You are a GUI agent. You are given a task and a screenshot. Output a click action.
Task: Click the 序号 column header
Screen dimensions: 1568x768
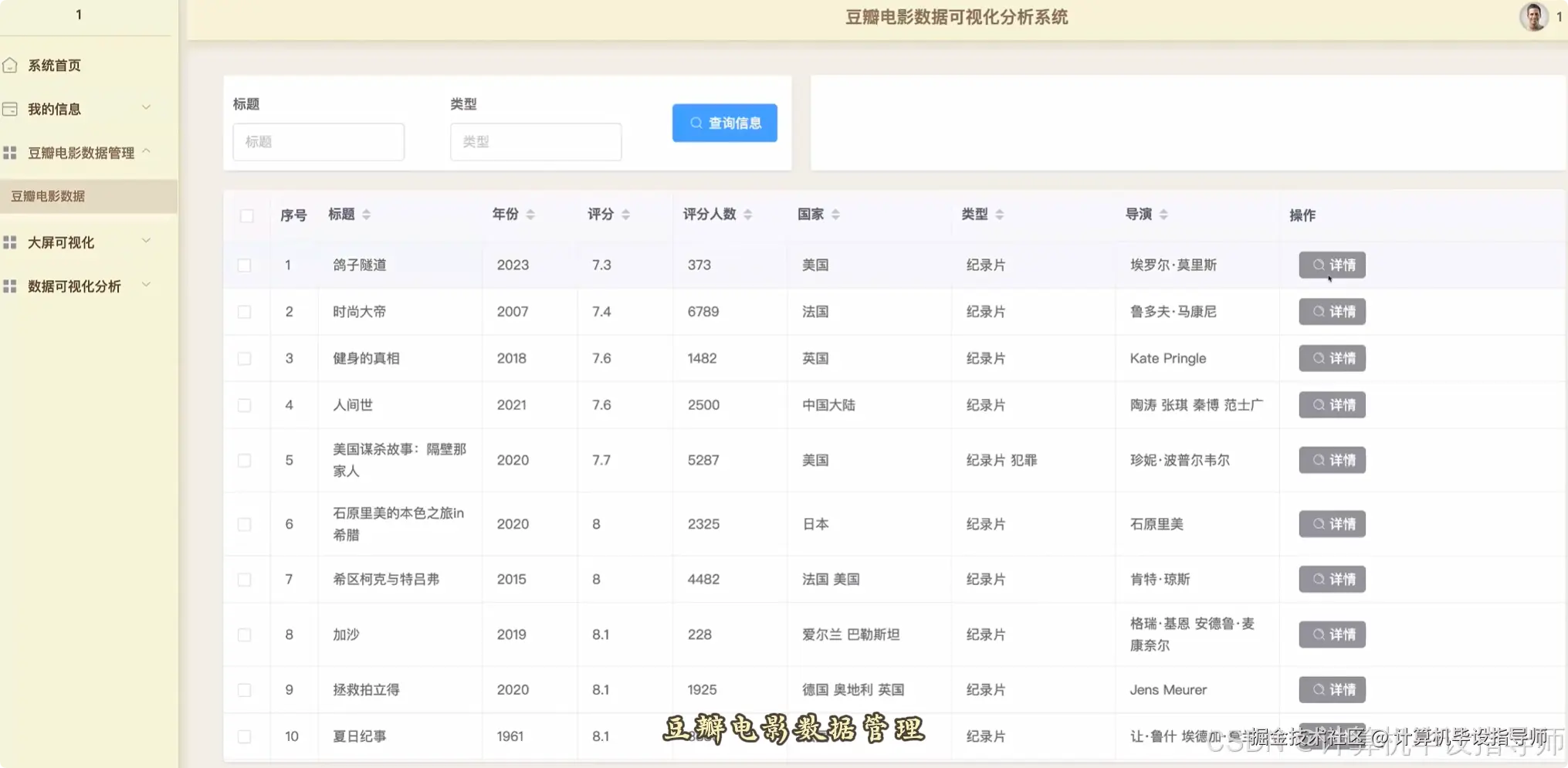tap(293, 215)
